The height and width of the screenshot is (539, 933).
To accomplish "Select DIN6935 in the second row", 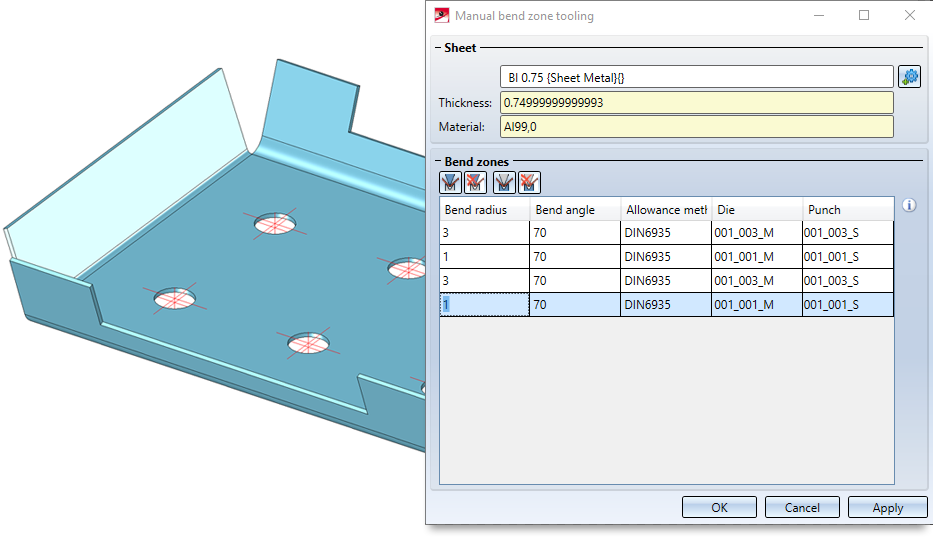I will [x=666, y=256].
